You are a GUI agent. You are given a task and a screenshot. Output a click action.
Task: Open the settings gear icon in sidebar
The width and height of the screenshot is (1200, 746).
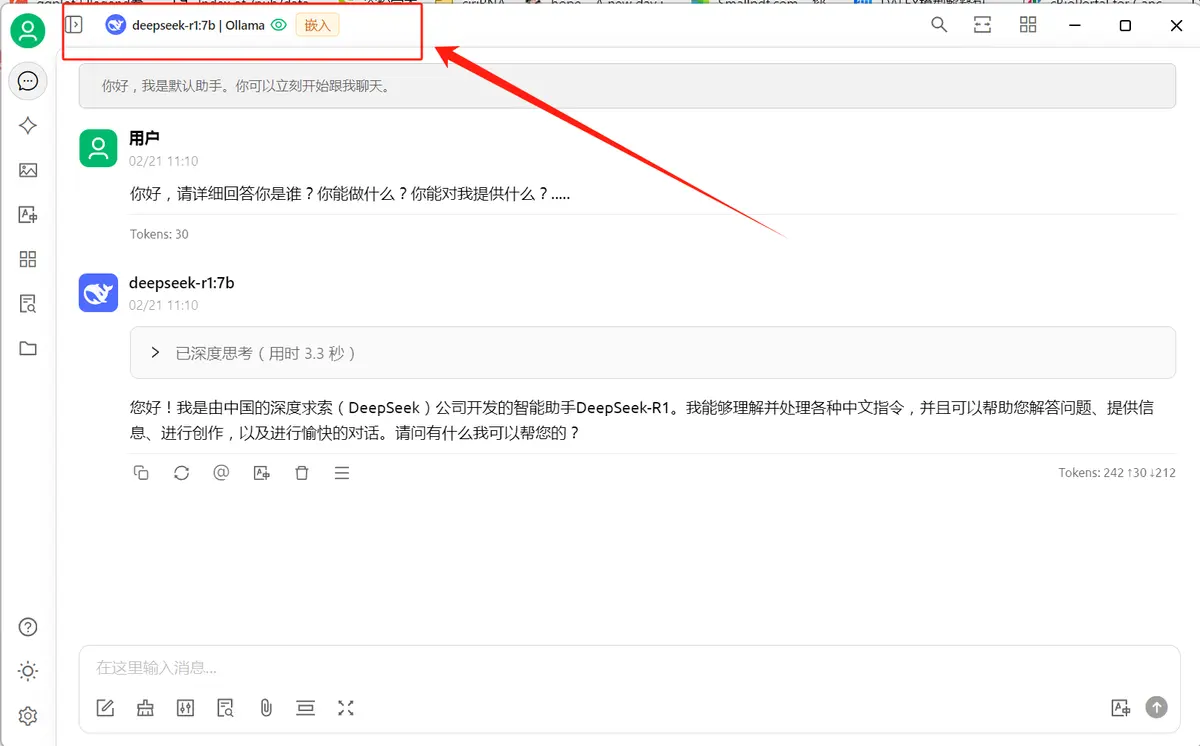pyautogui.click(x=28, y=716)
